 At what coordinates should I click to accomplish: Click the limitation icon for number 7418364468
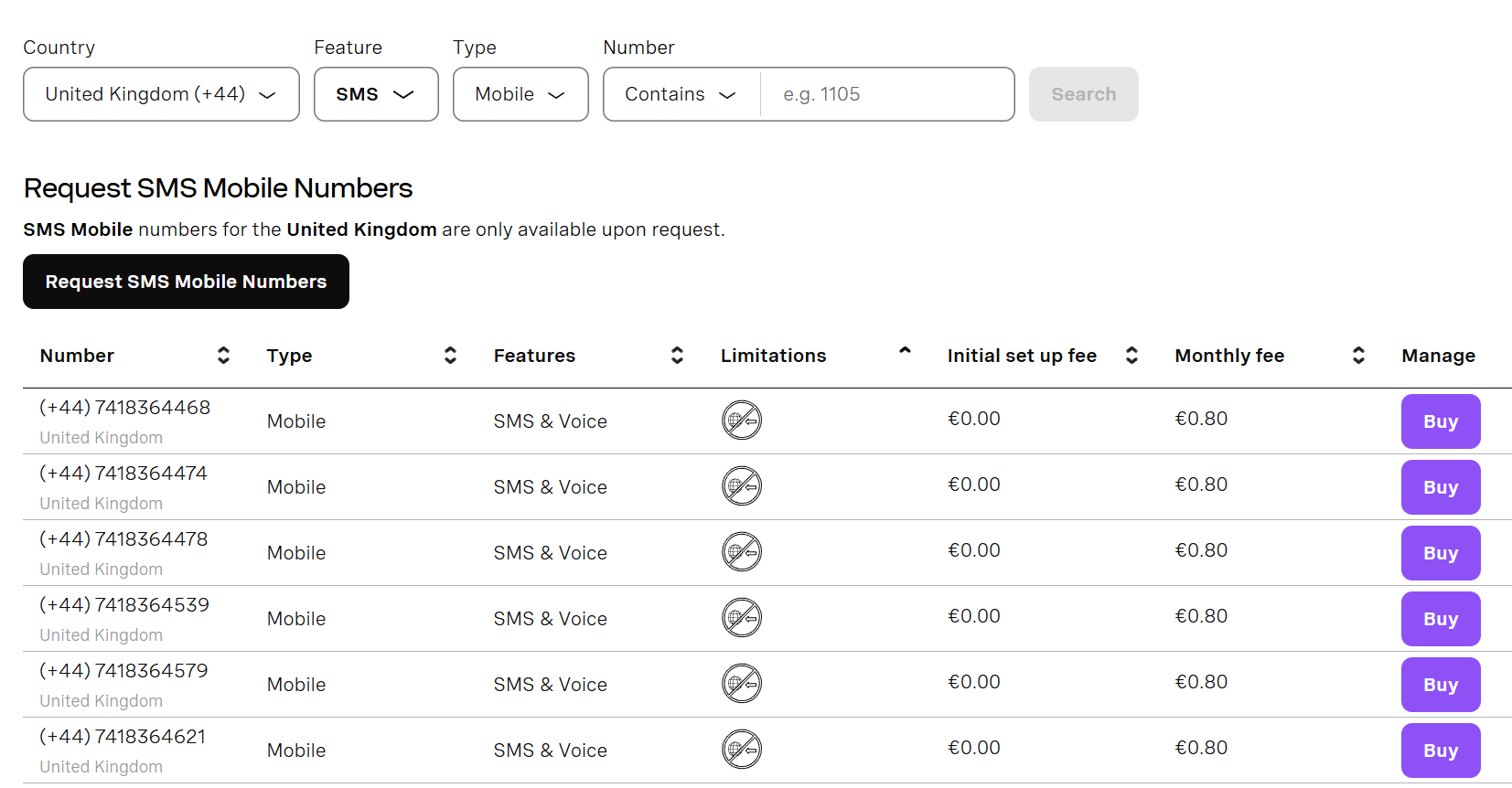click(x=742, y=421)
